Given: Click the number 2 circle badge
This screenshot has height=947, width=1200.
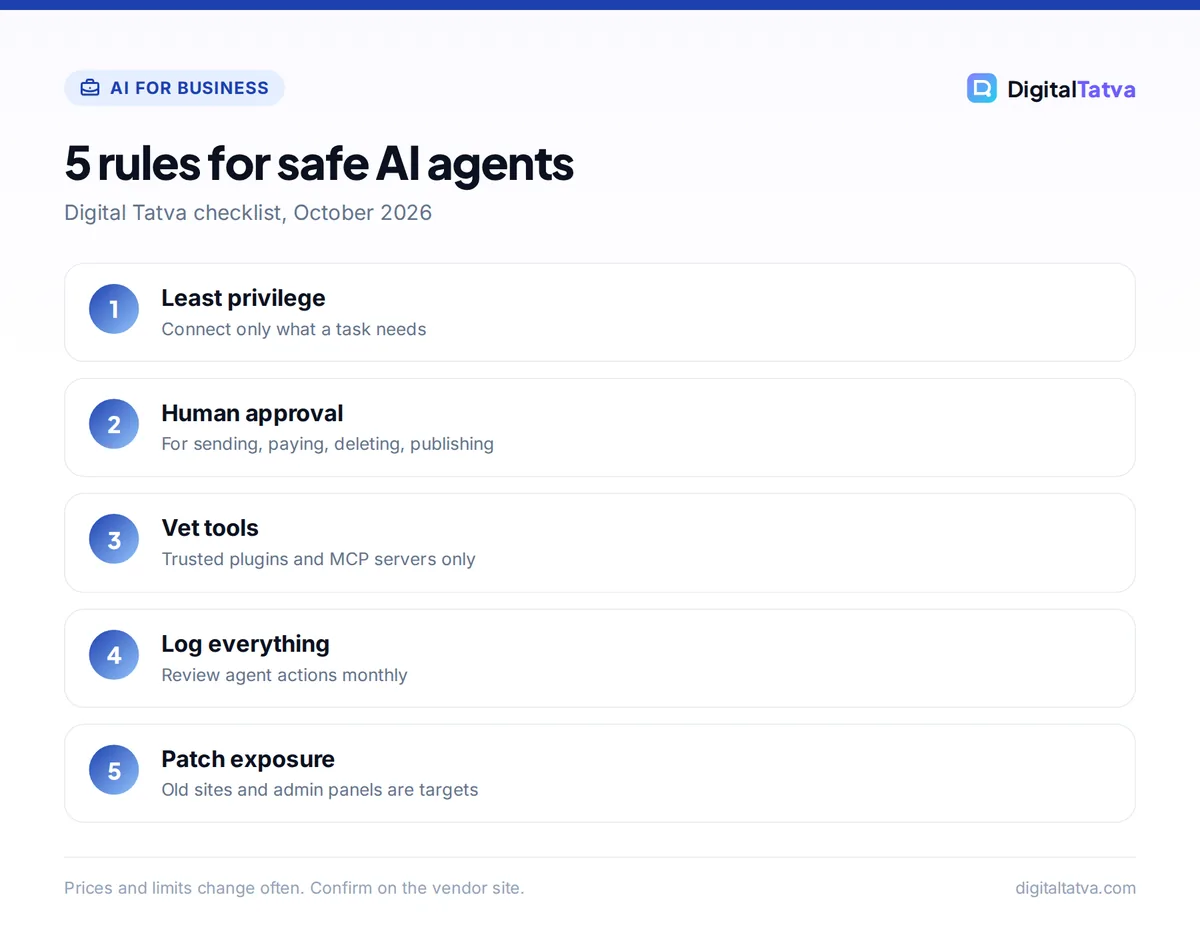Looking at the screenshot, I should (114, 424).
